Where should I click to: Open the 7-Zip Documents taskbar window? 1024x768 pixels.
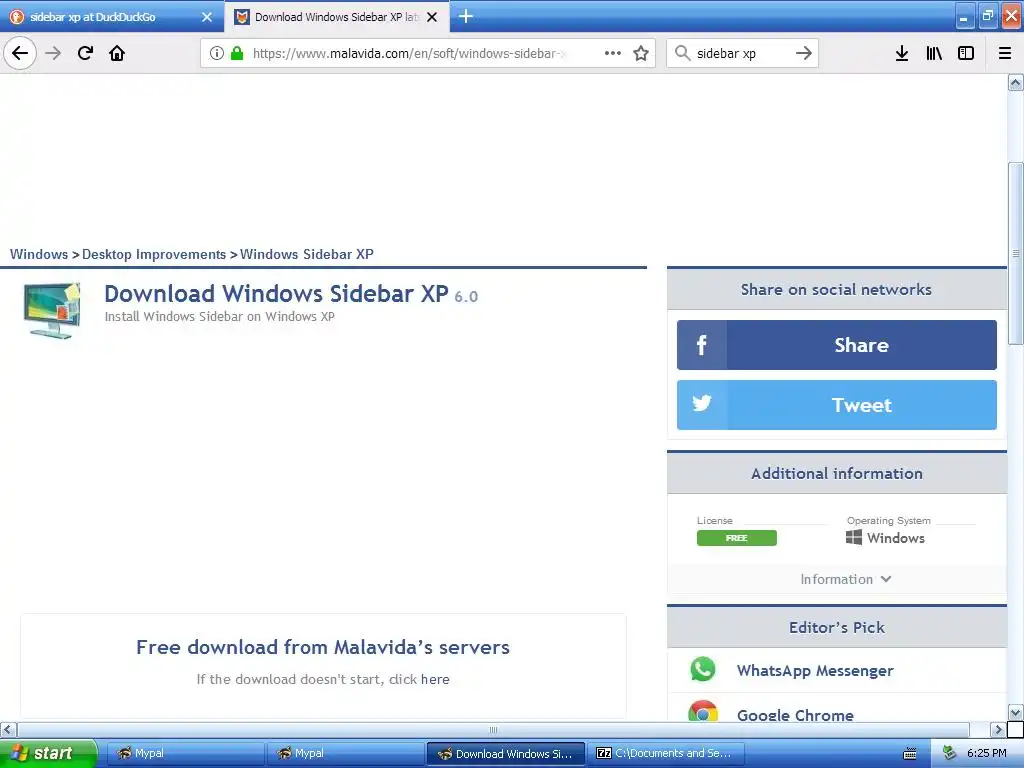[x=665, y=753]
